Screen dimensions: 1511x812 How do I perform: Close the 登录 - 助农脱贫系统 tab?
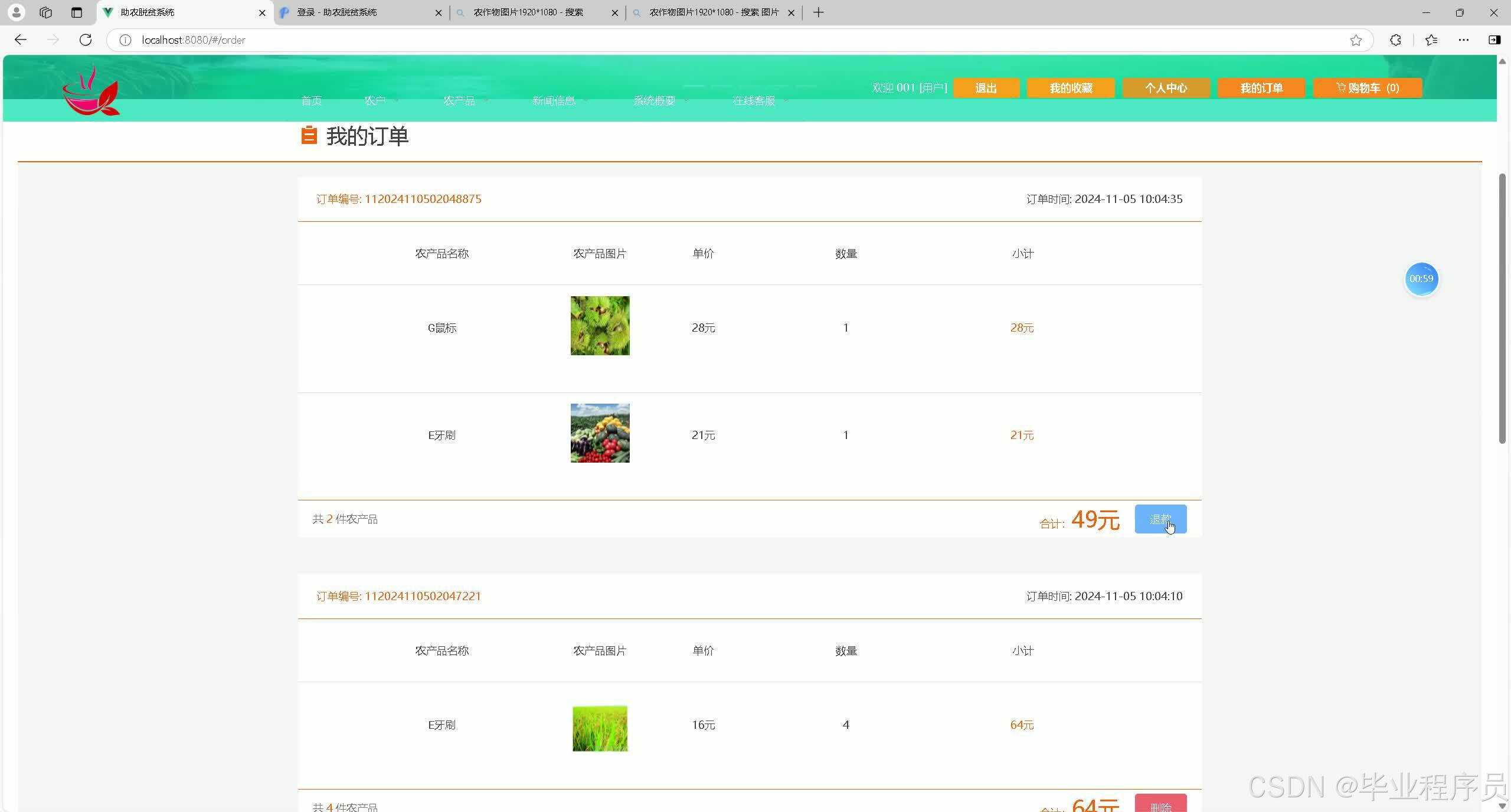point(438,12)
